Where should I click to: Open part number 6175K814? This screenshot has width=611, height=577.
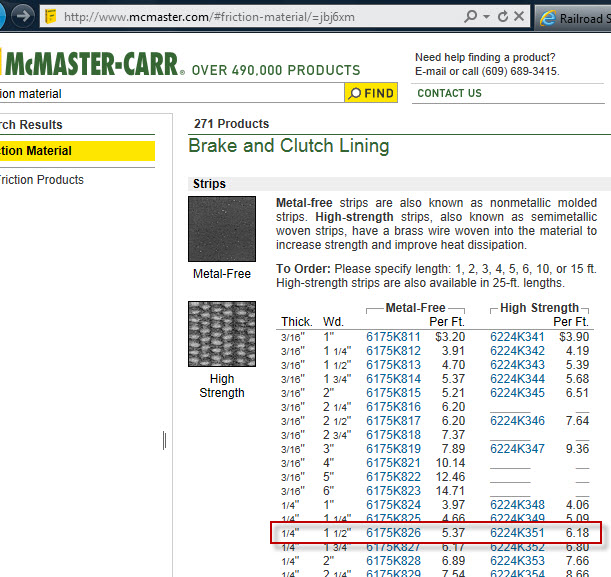[393, 379]
